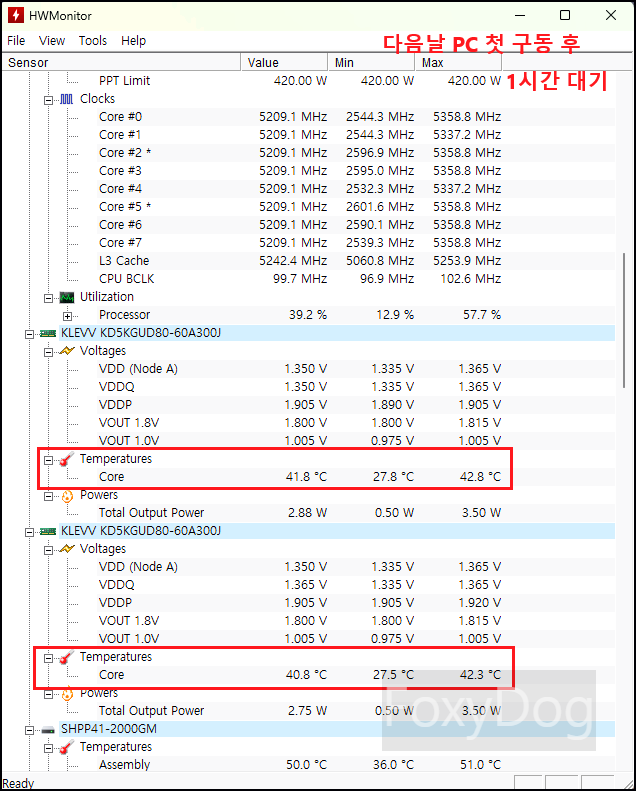
Task: Collapse the first KLEVV KD5KGUD80-60A300J node
Action: (x=30, y=334)
